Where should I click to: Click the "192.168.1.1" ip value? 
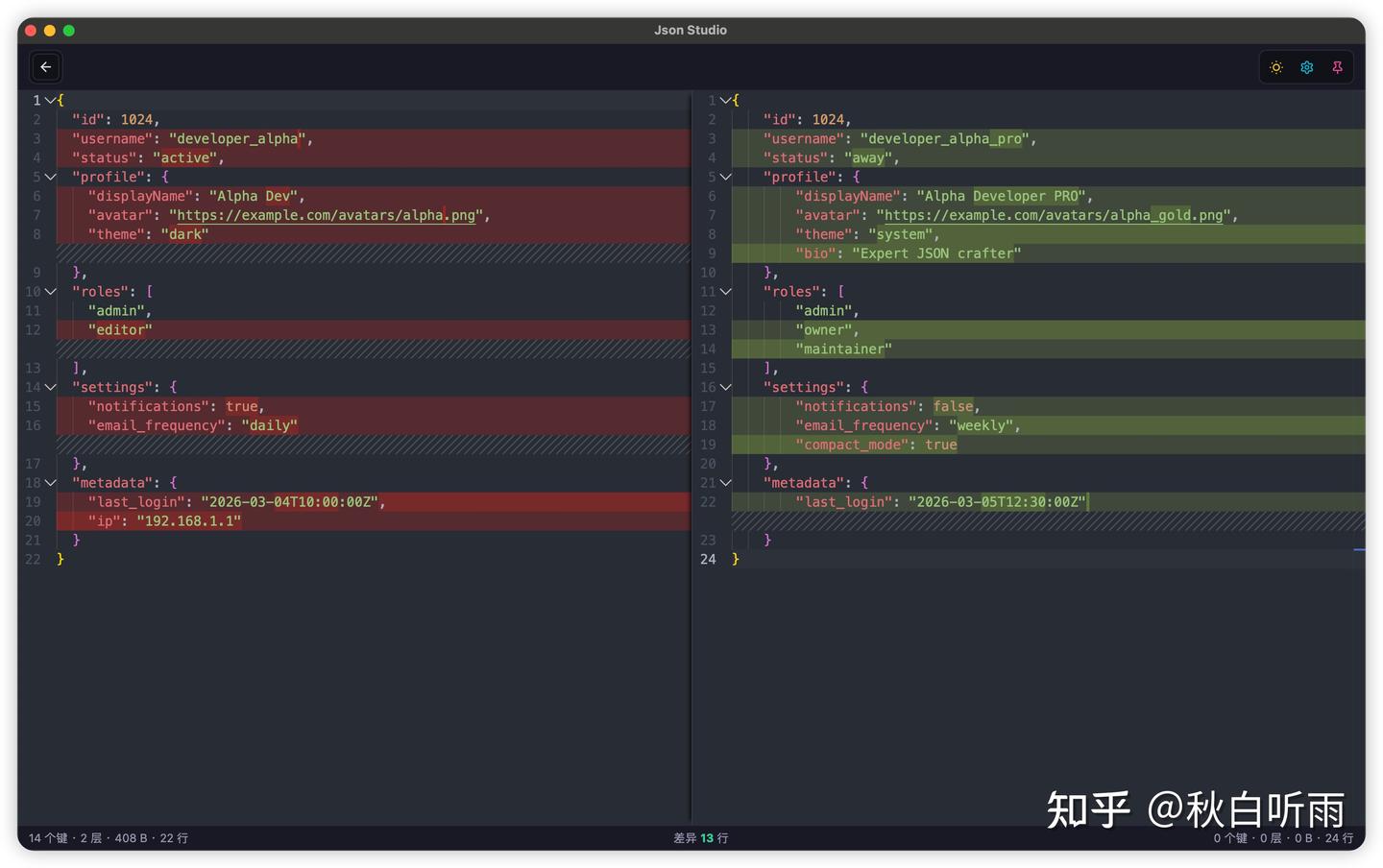click(189, 520)
